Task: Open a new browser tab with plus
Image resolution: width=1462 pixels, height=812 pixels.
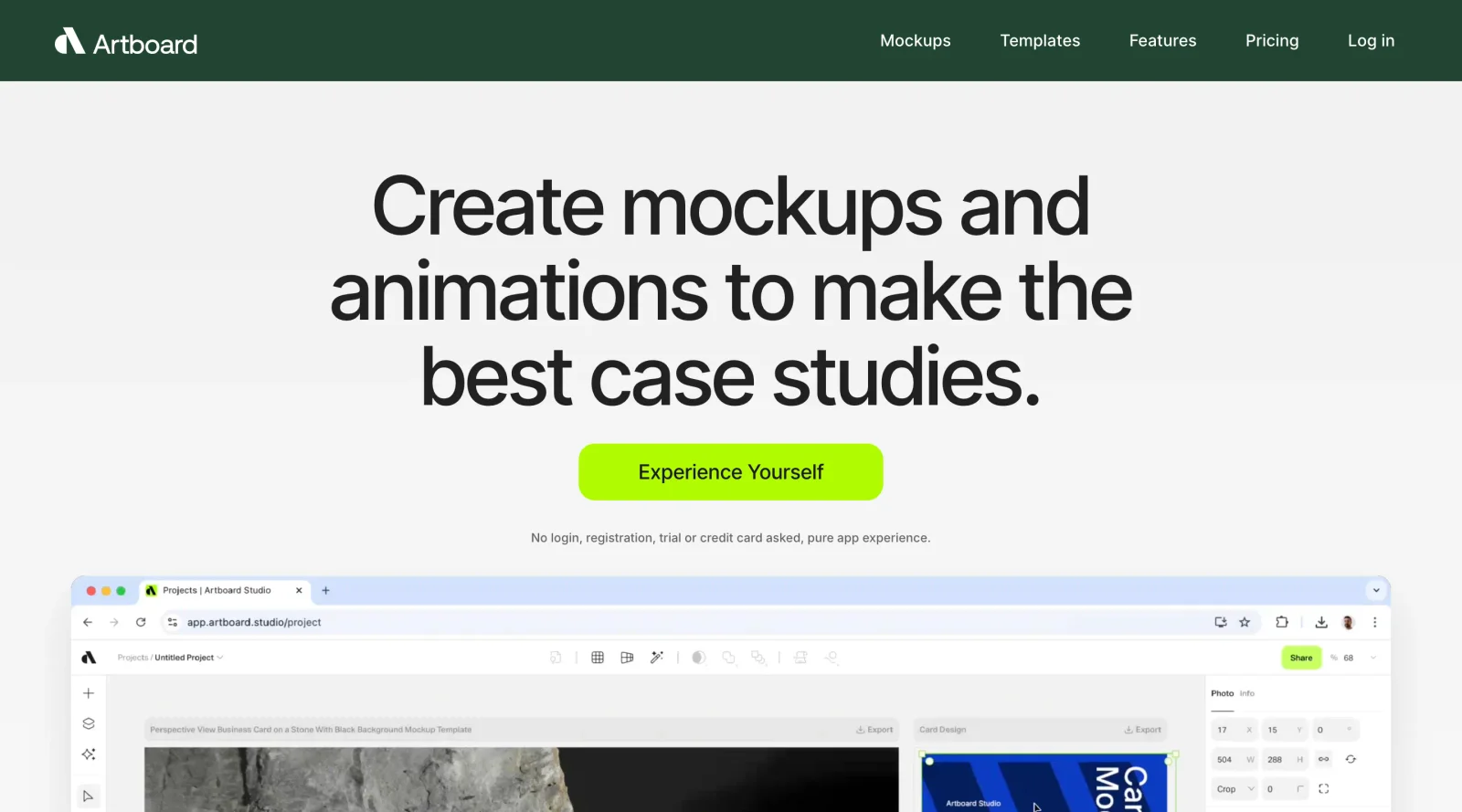Action: click(x=325, y=591)
